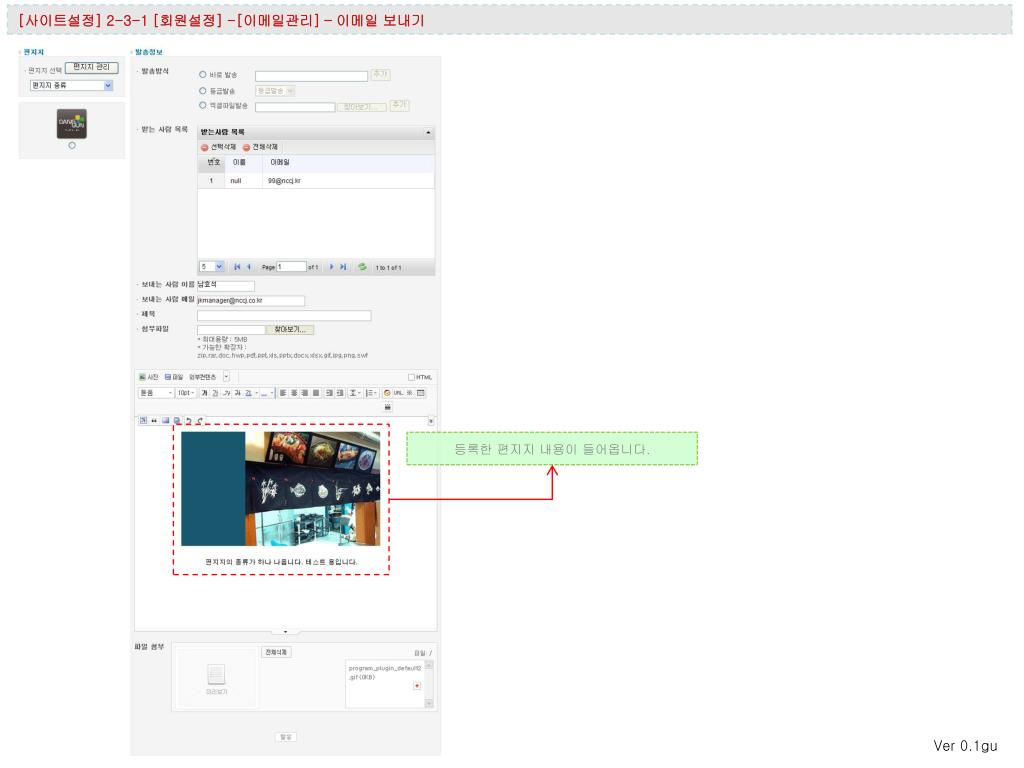Click the movie clip icon below toolbar
Image resolution: width=1024 pixels, height=768 pixels.
click(x=387, y=407)
